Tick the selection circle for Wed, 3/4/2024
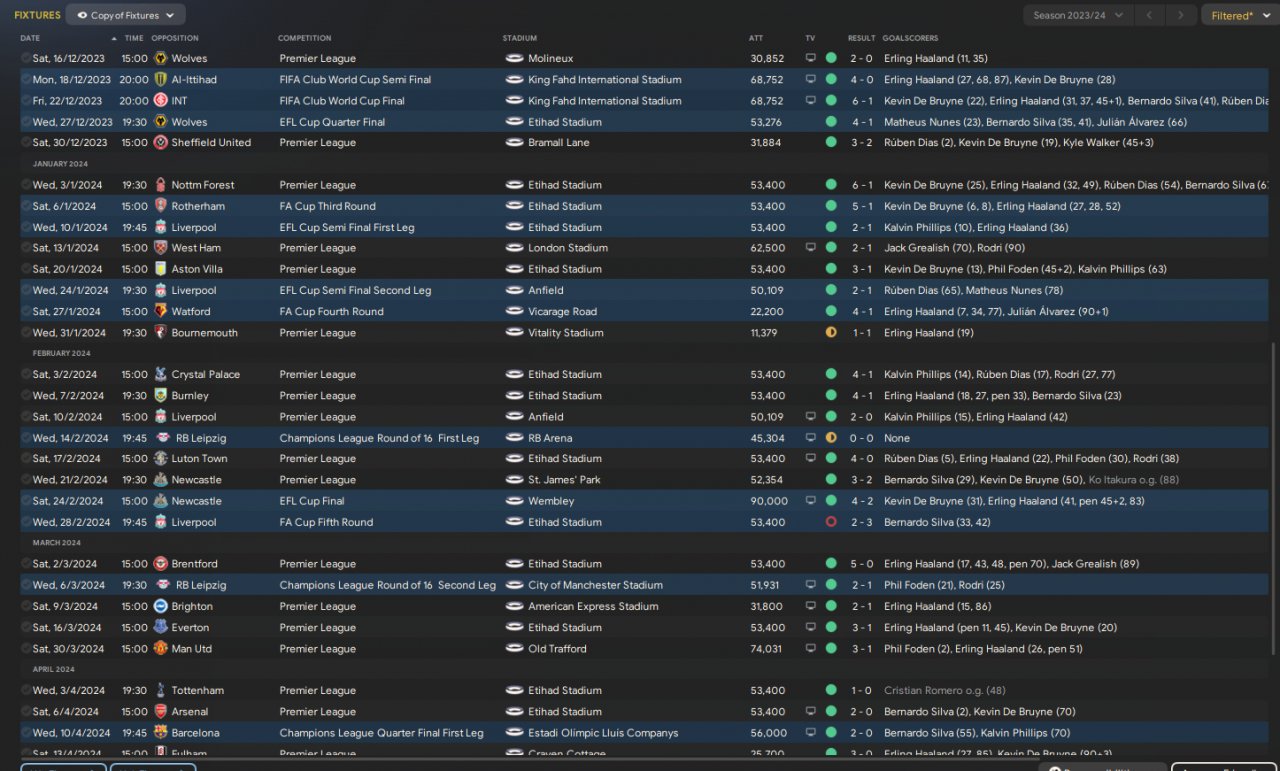Image resolution: width=1280 pixels, height=771 pixels. point(26,691)
